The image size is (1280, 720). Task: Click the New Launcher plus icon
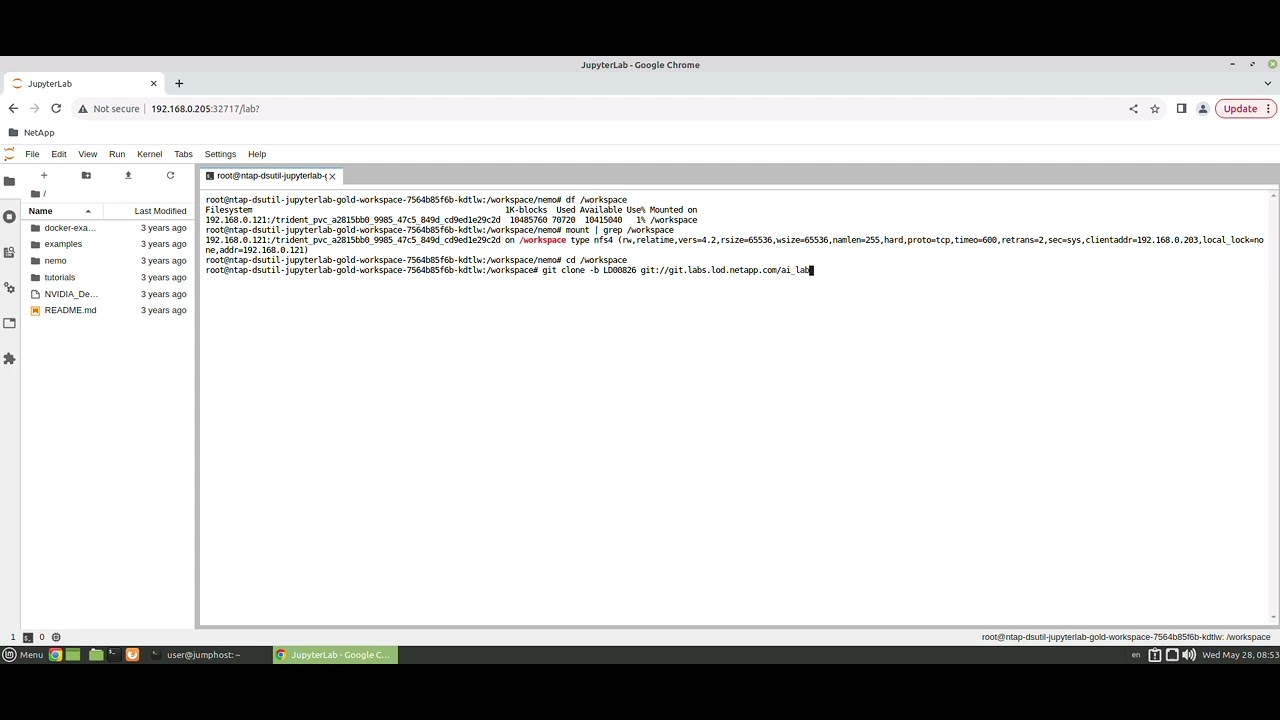44,175
